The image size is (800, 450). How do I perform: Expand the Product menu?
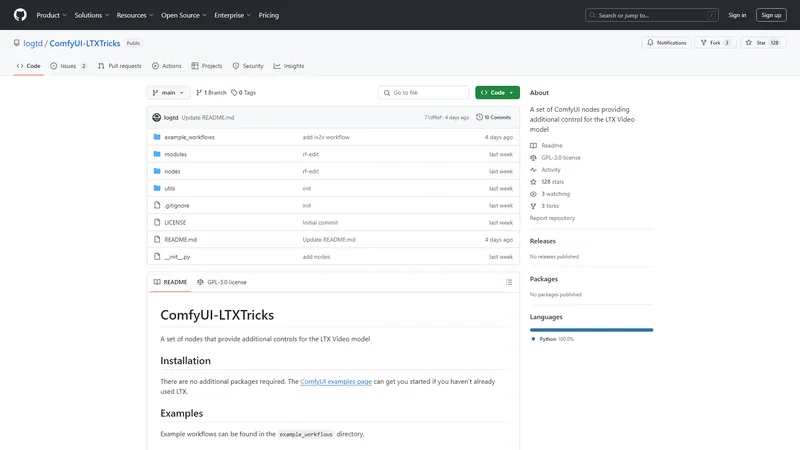coord(52,15)
